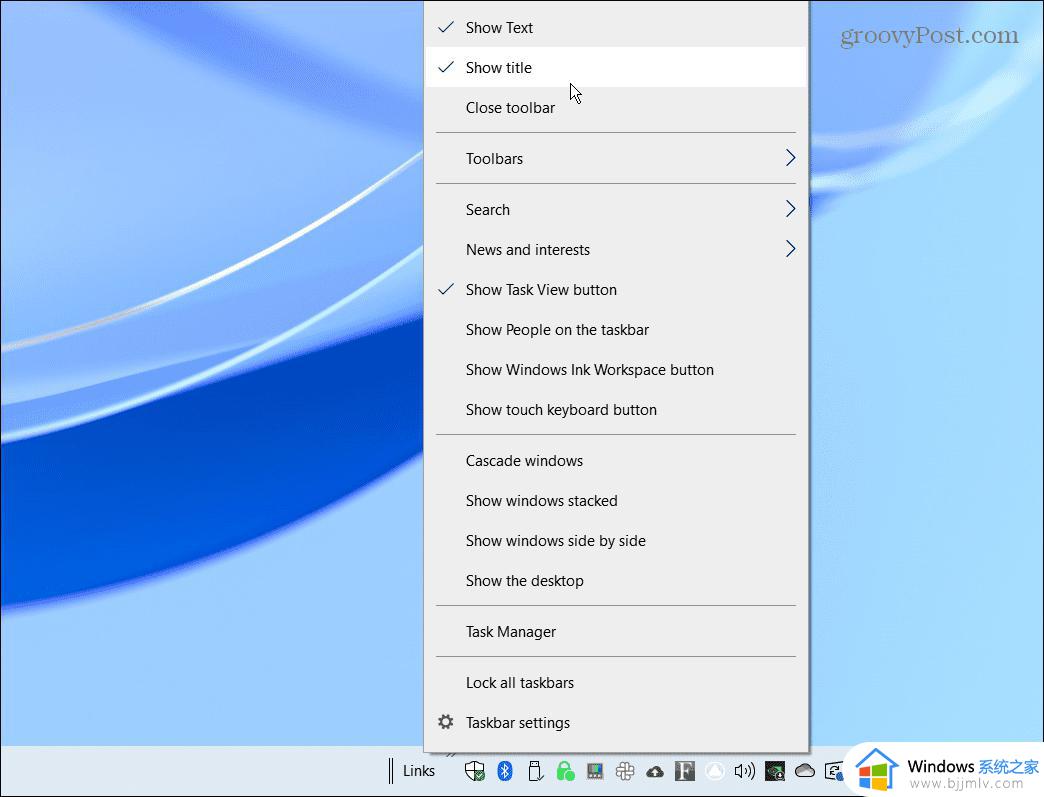Click the white circular triangle tray icon
1044x797 pixels.
(x=715, y=771)
